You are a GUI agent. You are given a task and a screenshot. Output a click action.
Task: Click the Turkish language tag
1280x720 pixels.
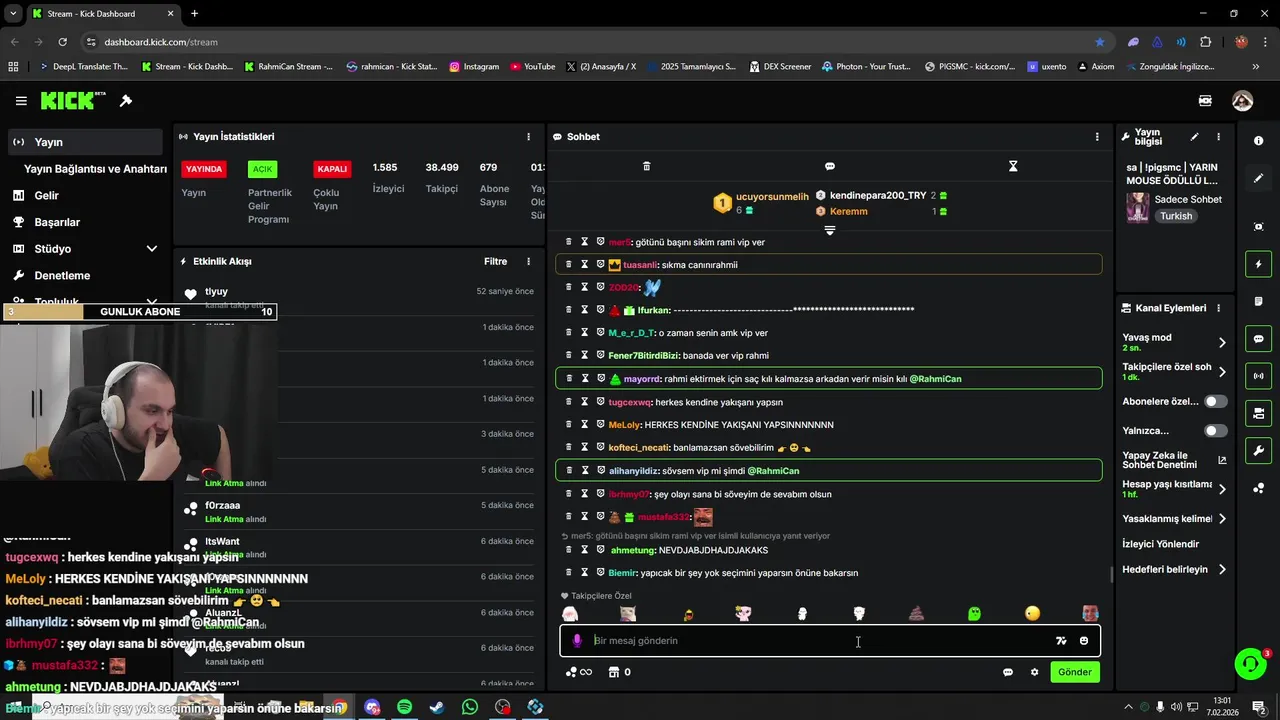click(1176, 216)
